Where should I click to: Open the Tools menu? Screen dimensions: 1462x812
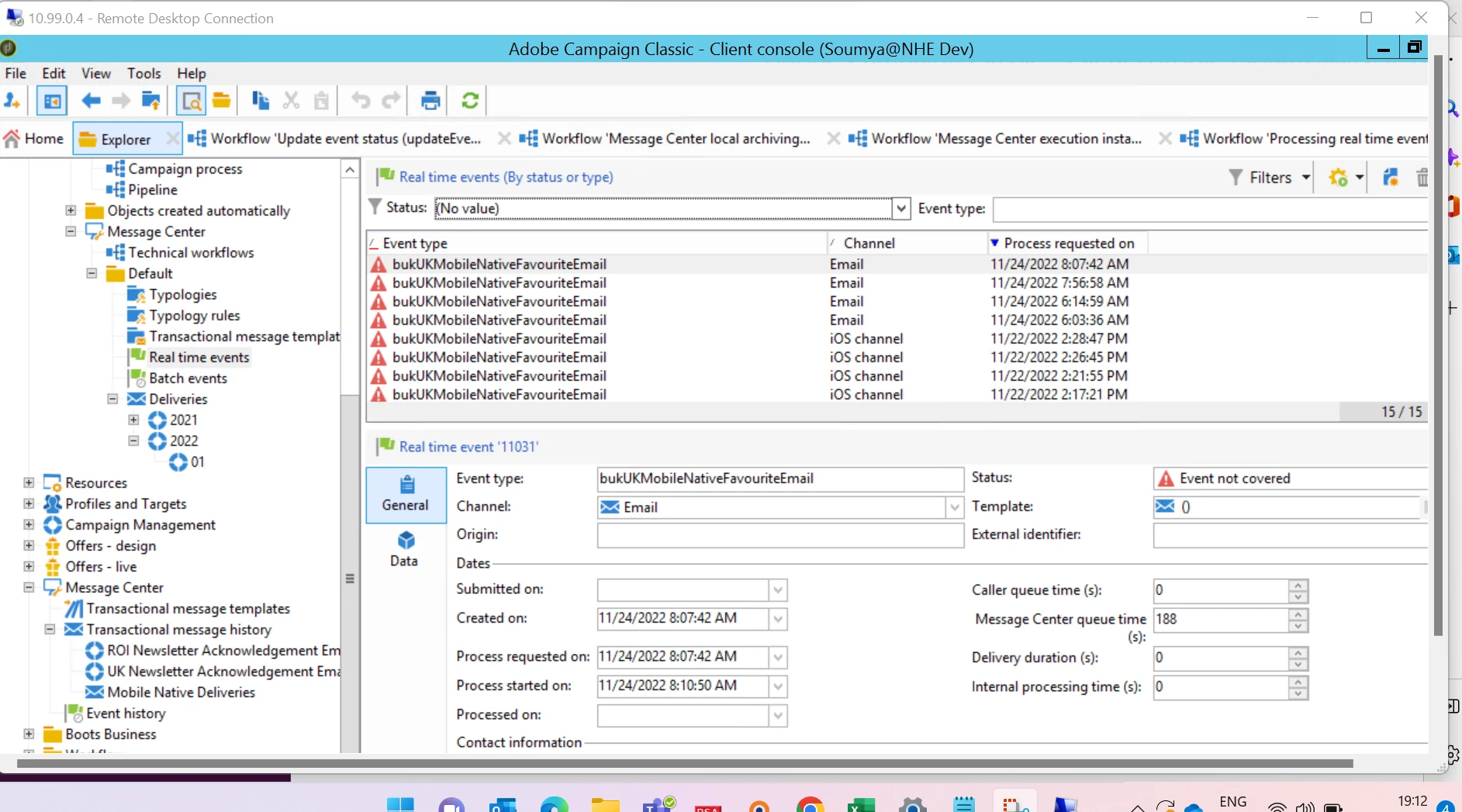click(144, 73)
